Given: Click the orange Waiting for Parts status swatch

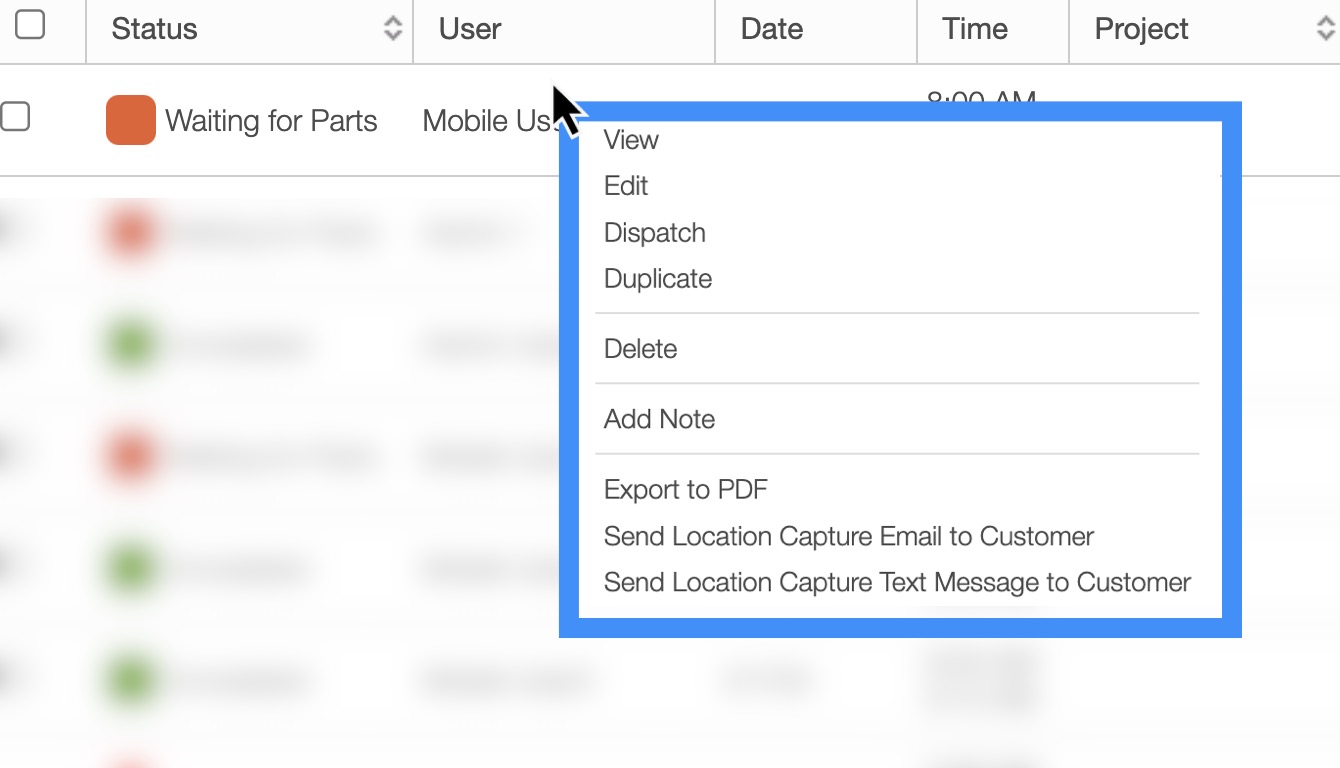Looking at the screenshot, I should pyautogui.click(x=131, y=120).
